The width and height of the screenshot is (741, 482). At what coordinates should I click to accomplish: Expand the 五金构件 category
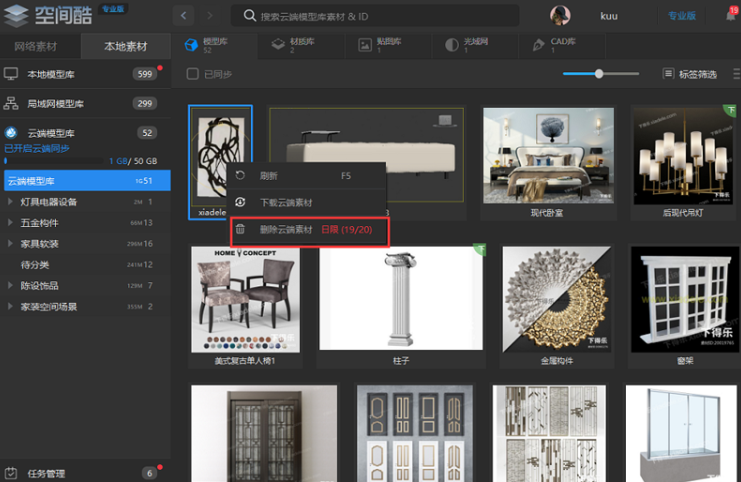(x=11, y=222)
